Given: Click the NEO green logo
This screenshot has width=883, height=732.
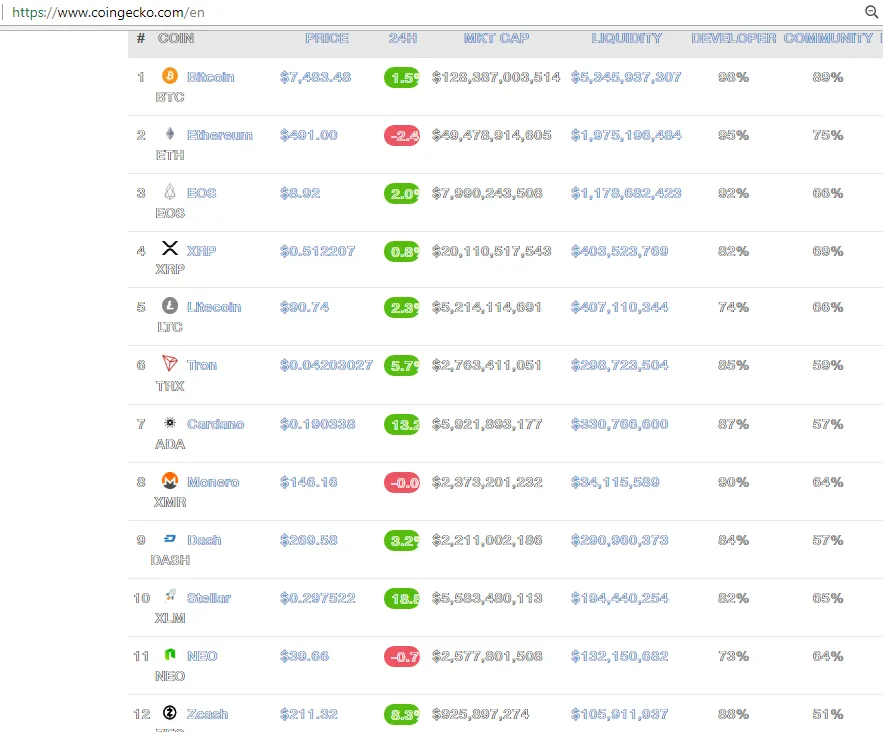Looking at the screenshot, I should pyautogui.click(x=170, y=654).
